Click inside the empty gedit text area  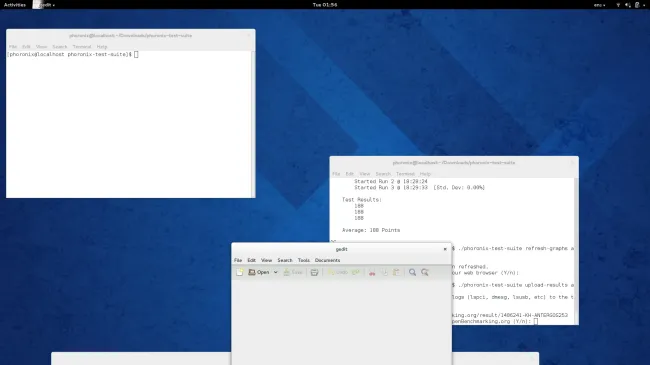[342, 322]
